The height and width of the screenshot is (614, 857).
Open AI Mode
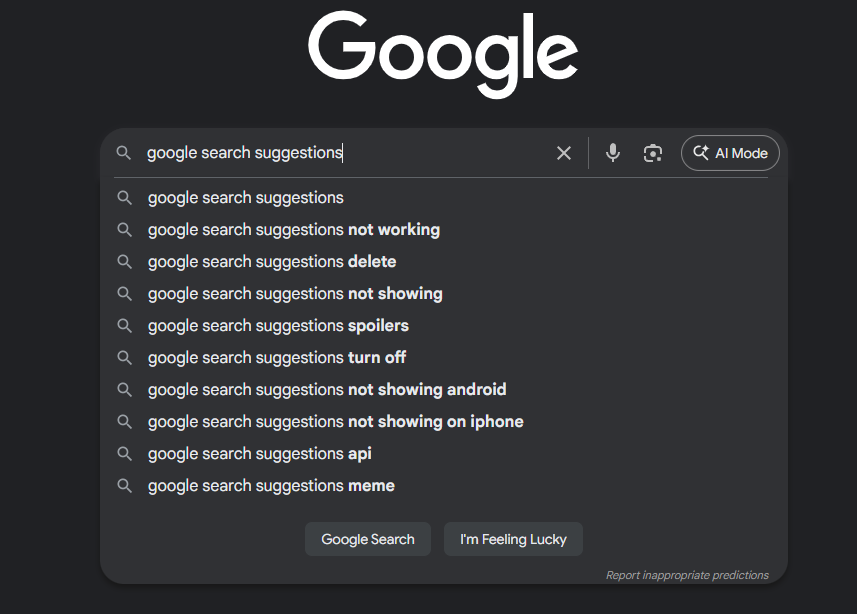pos(730,152)
